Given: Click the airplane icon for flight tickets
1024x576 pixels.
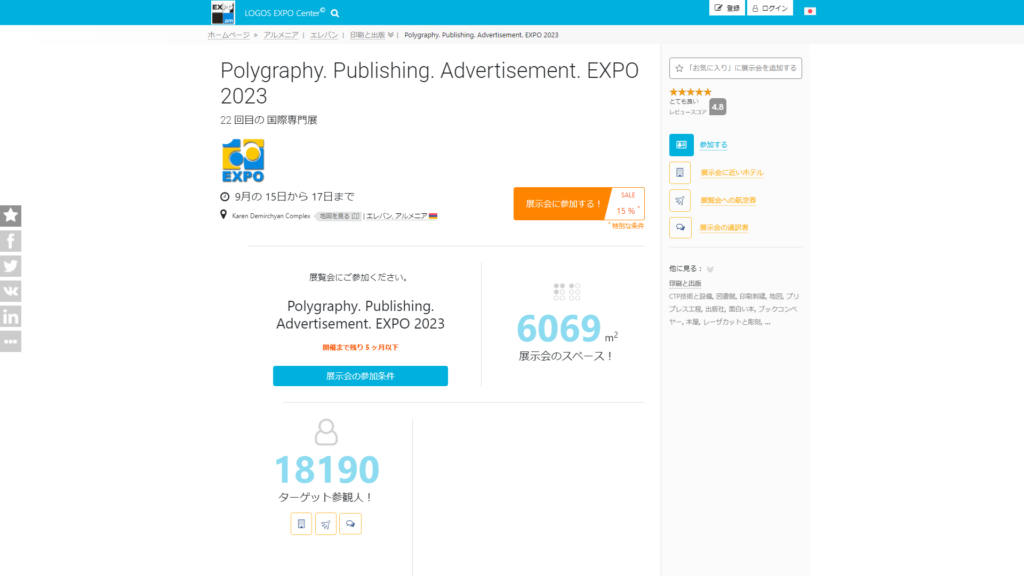Looking at the screenshot, I should click(680, 200).
